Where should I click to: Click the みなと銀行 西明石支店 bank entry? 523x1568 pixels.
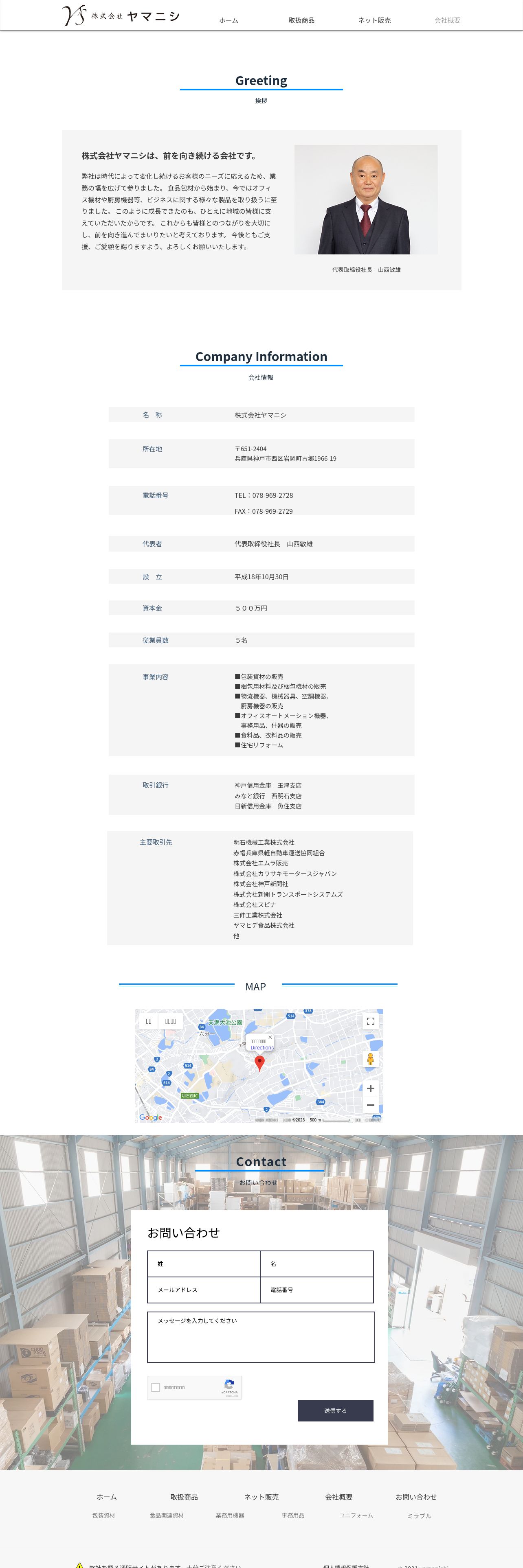(x=268, y=795)
